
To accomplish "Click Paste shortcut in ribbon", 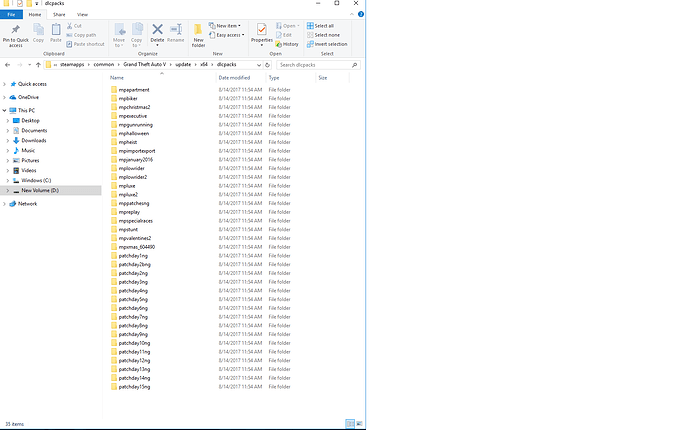I will click(x=85, y=44).
